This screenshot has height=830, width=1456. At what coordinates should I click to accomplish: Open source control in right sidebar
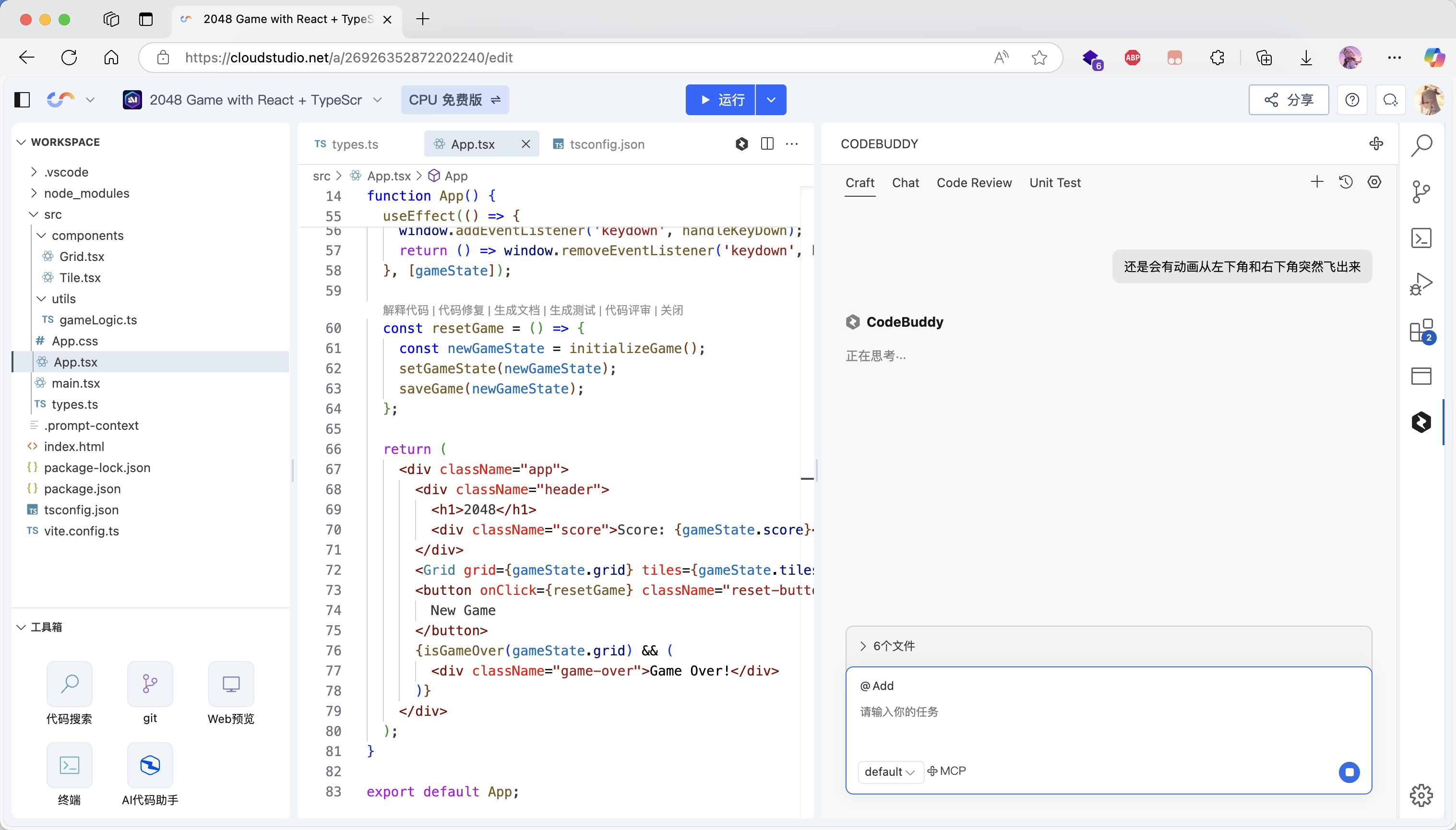tap(1420, 191)
